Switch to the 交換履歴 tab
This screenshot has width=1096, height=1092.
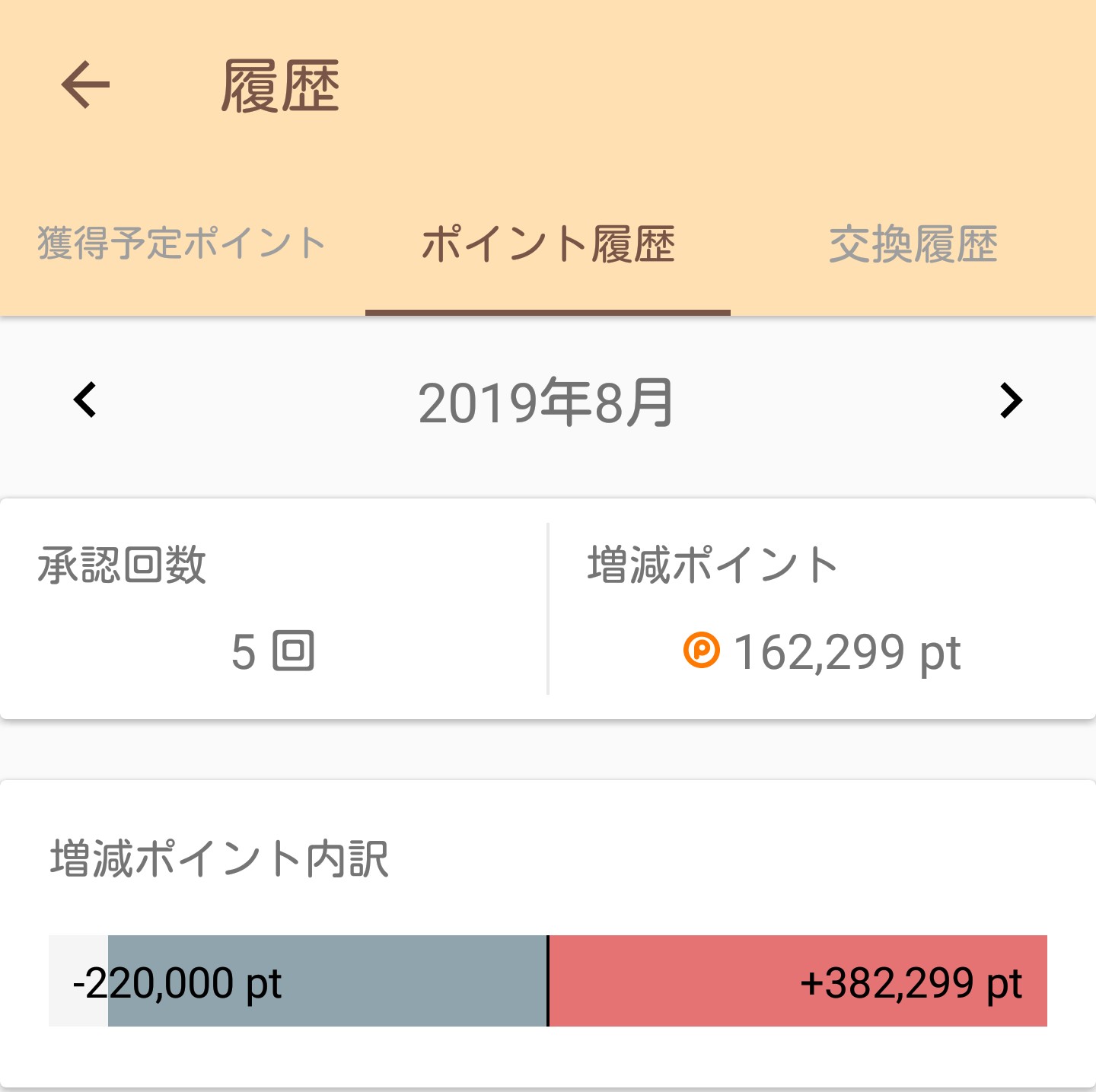[x=913, y=245]
